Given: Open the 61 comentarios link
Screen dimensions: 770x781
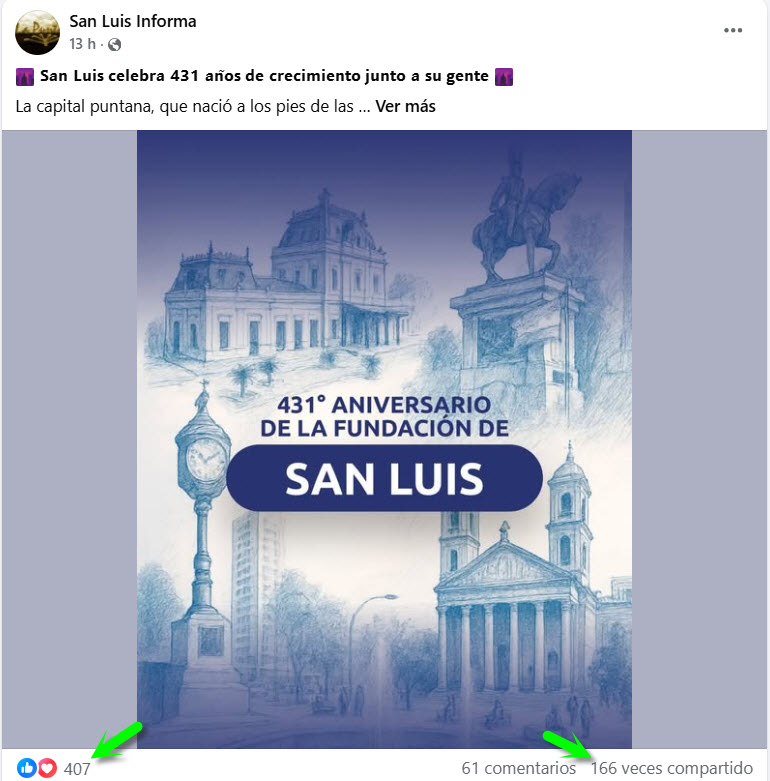Looking at the screenshot, I should [x=518, y=768].
